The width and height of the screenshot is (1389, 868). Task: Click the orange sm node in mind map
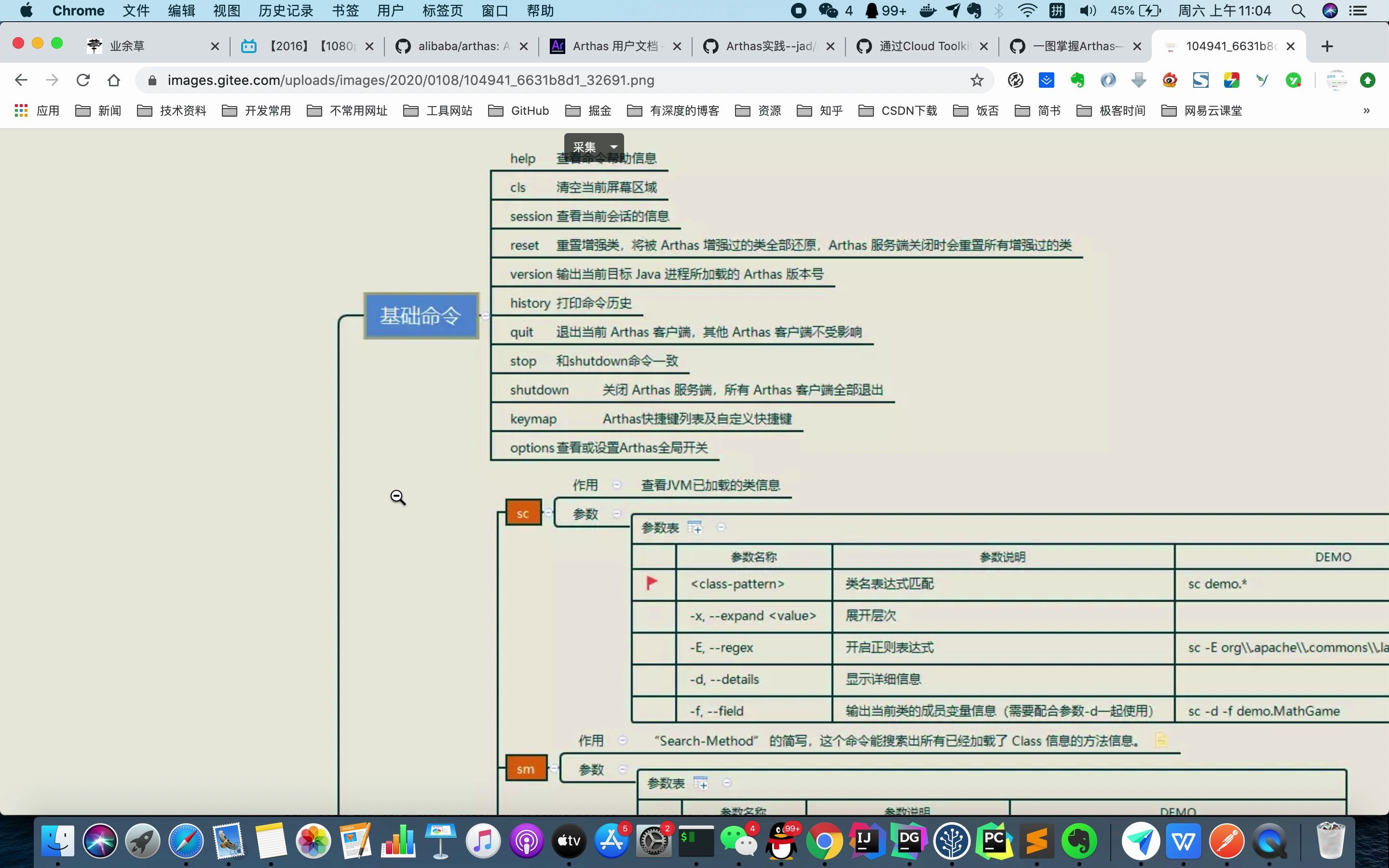(526, 769)
